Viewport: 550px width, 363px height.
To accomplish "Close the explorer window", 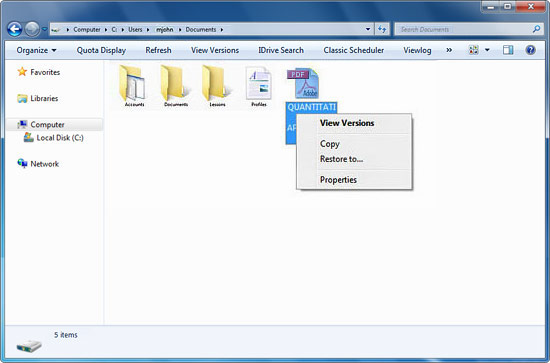I will point(530,7).
